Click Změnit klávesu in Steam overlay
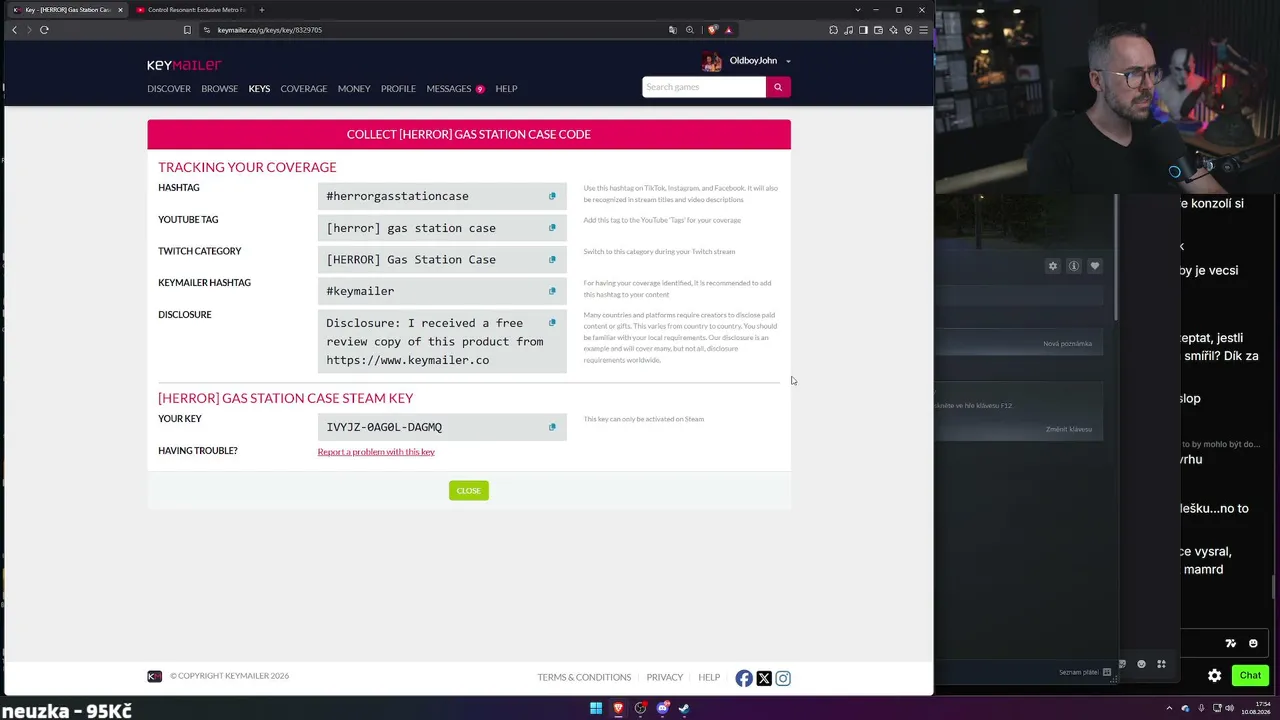 tap(1069, 430)
